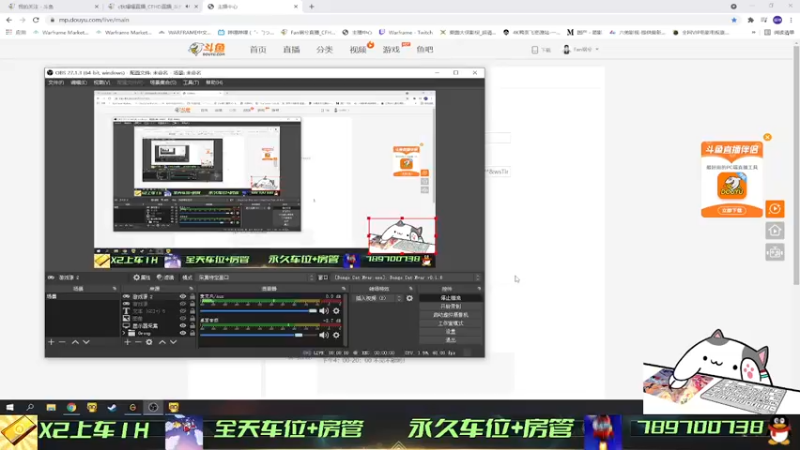Toggle visibility of the Group source

tap(183, 333)
